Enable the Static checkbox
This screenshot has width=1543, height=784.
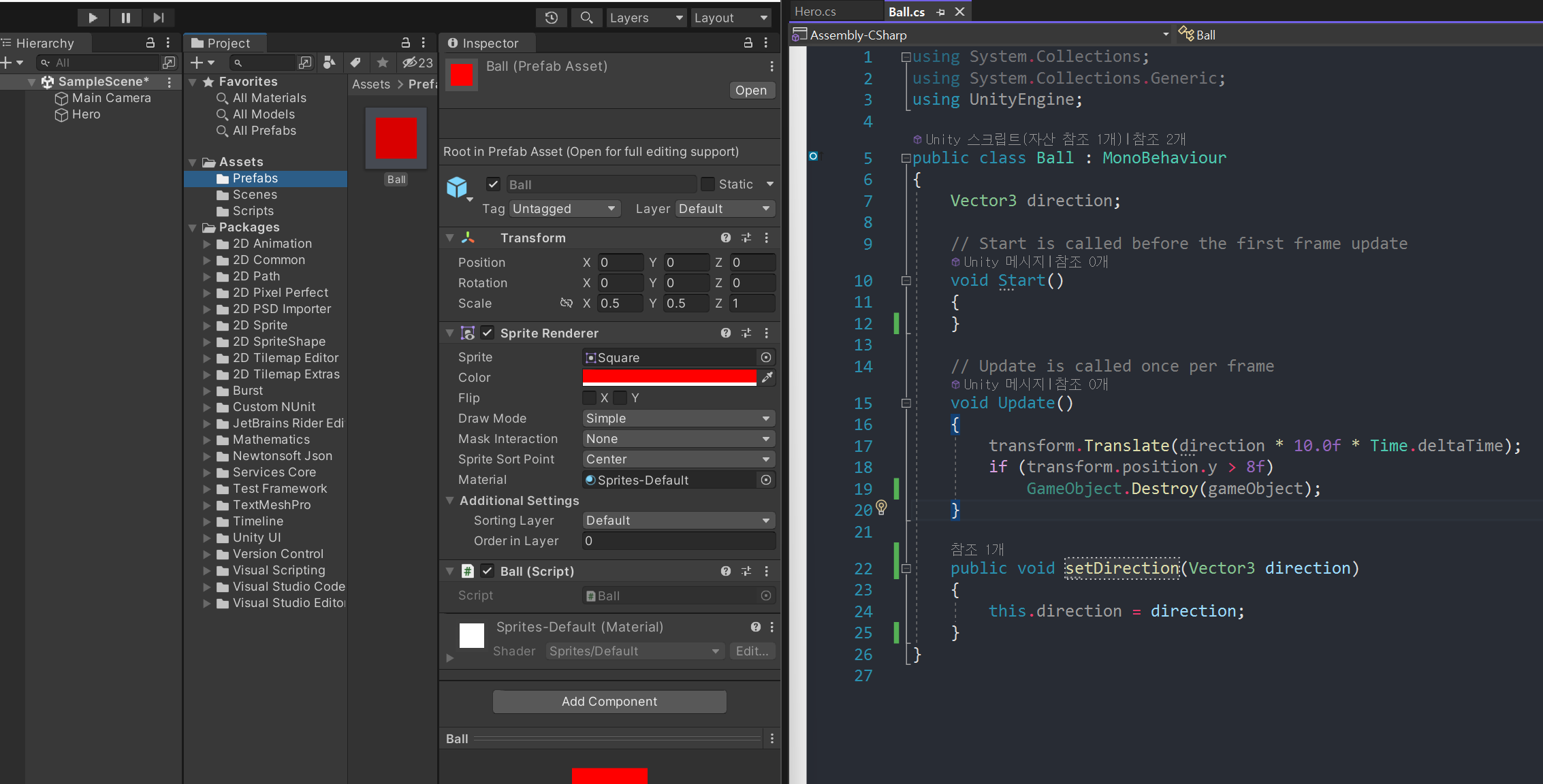pyautogui.click(x=708, y=184)
